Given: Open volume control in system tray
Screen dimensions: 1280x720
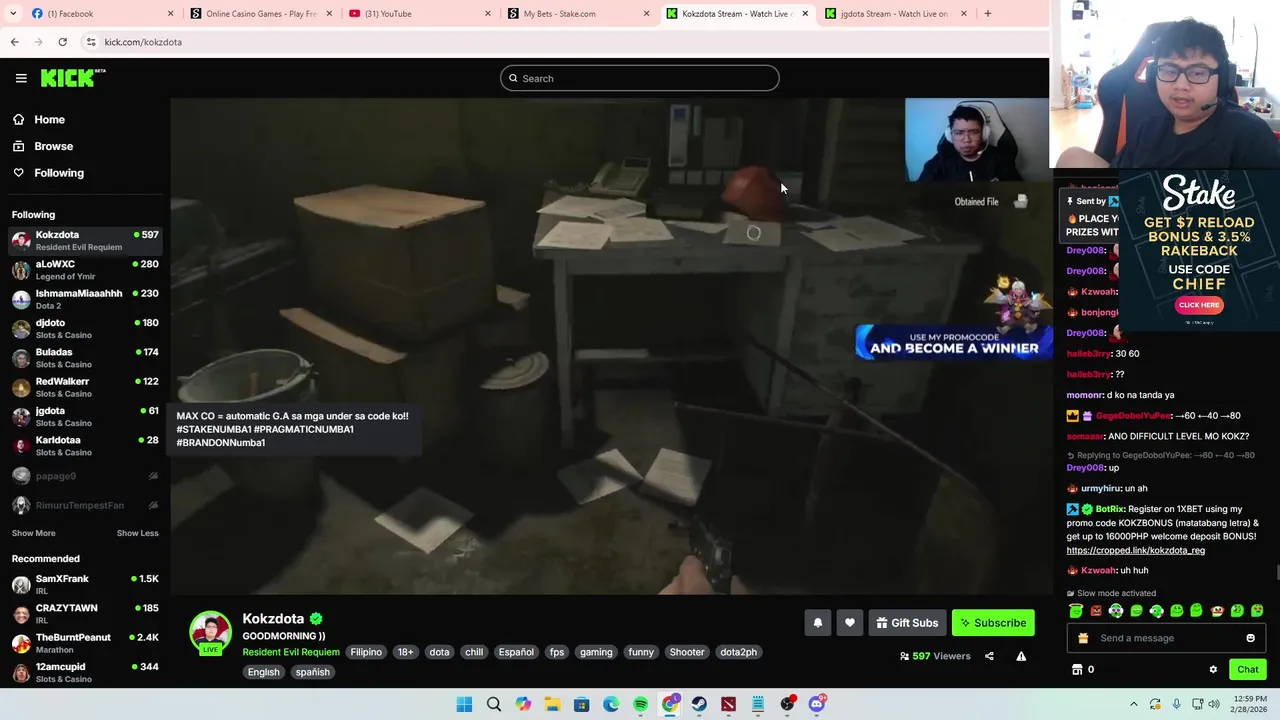Looking at the screenshot, I should click(1213, 704).
